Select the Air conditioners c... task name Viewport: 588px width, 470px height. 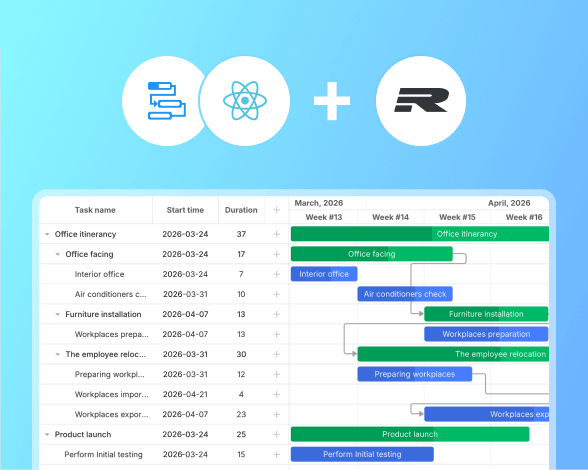click(x=111, y=294)
